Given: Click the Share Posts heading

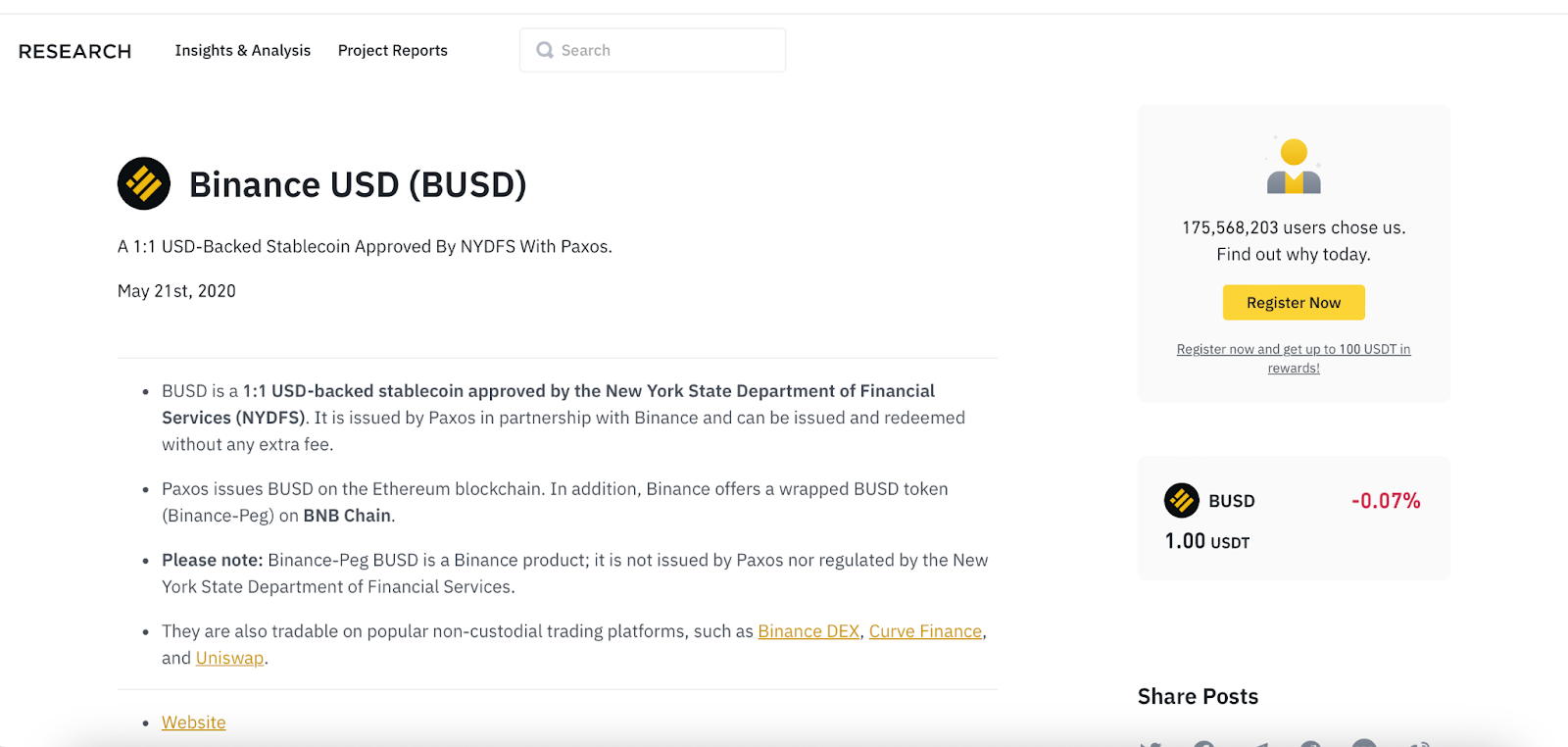Looking at the screenshot, I should pos(1198,696).
